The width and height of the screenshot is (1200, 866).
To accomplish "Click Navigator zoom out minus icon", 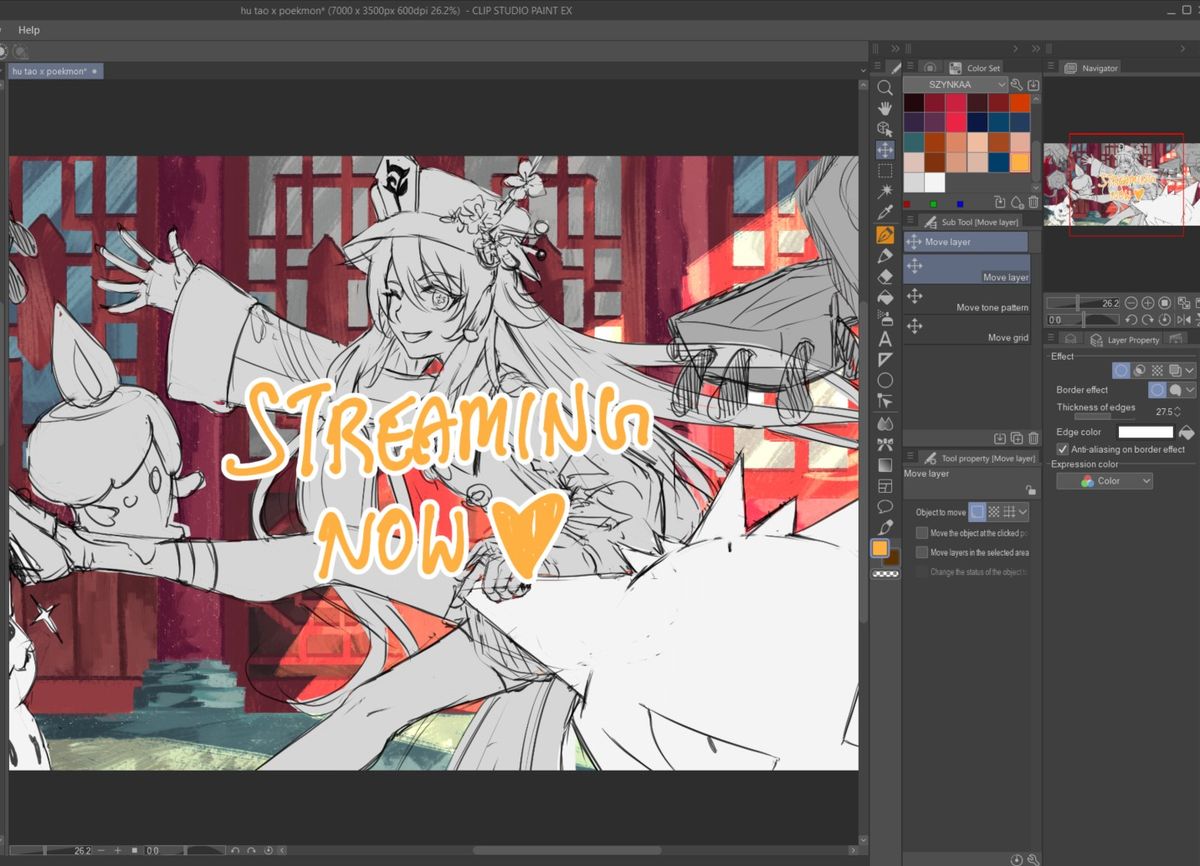I will pos(1131,303).
